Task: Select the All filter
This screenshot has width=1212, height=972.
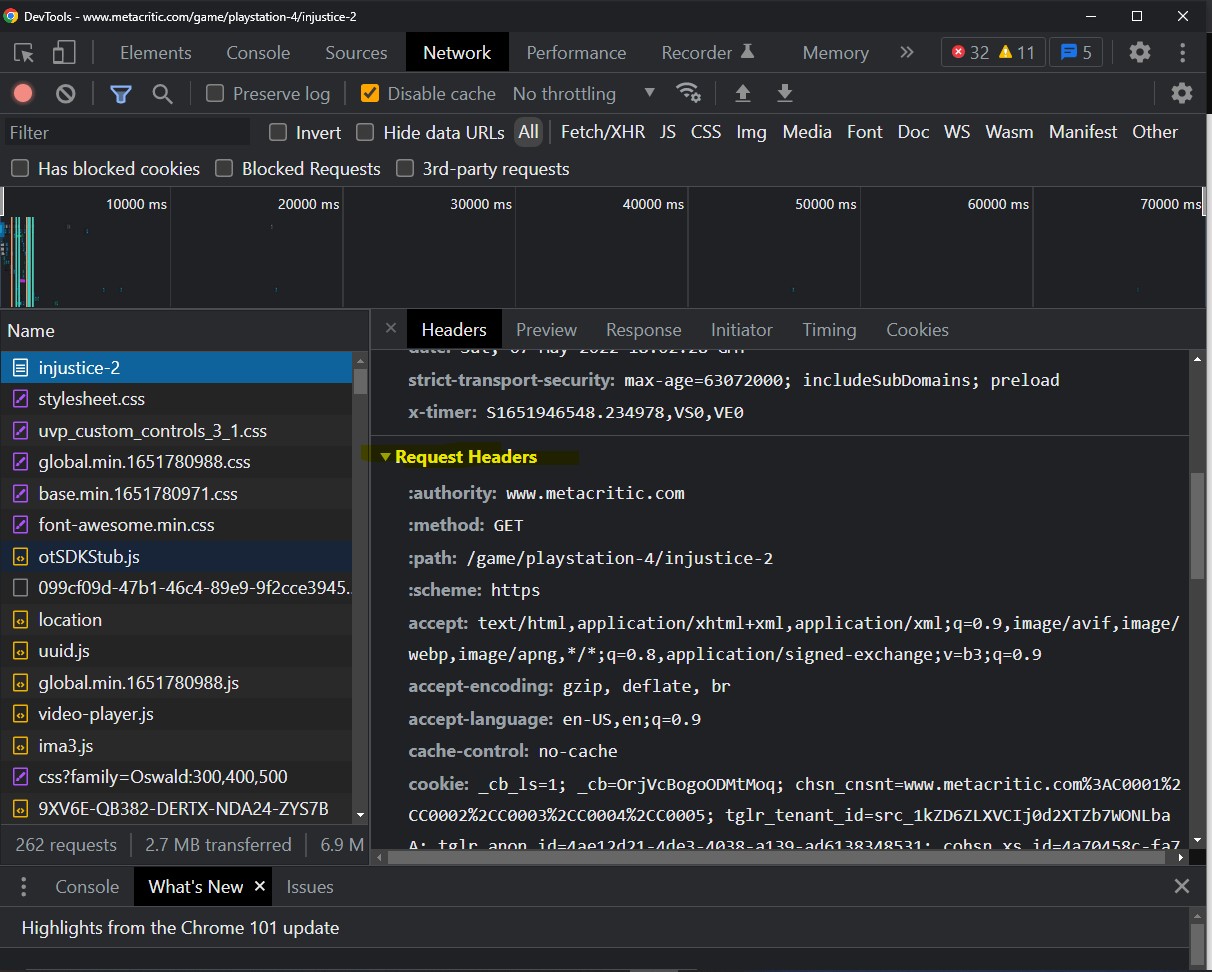Action: pos(528,132)
